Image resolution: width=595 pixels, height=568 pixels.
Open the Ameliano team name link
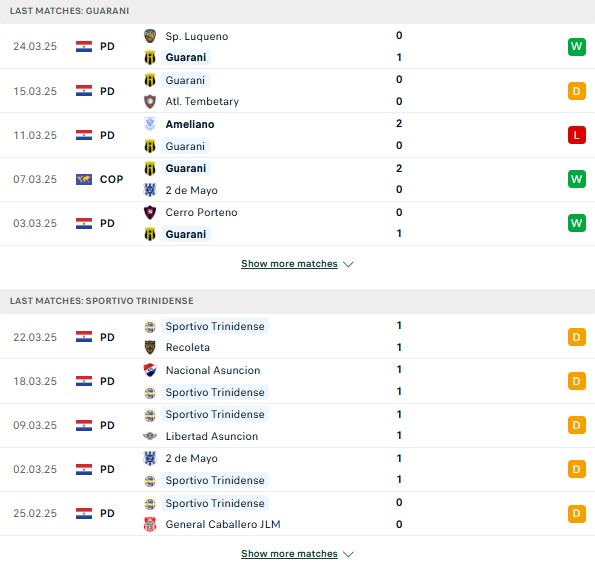point(190,124)
